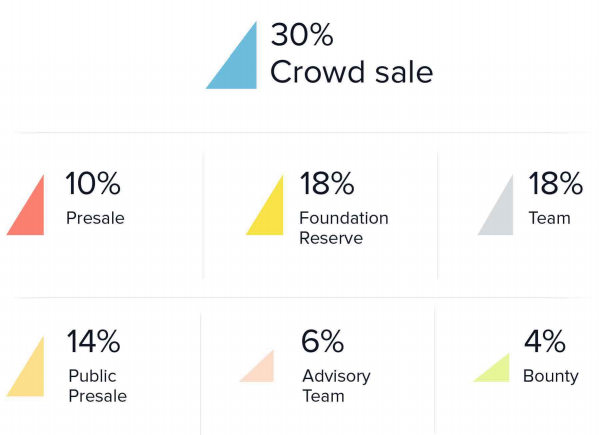The height and width of the screenshot is (435, 599).
Task: Click the Team label text
Action: 549,218
